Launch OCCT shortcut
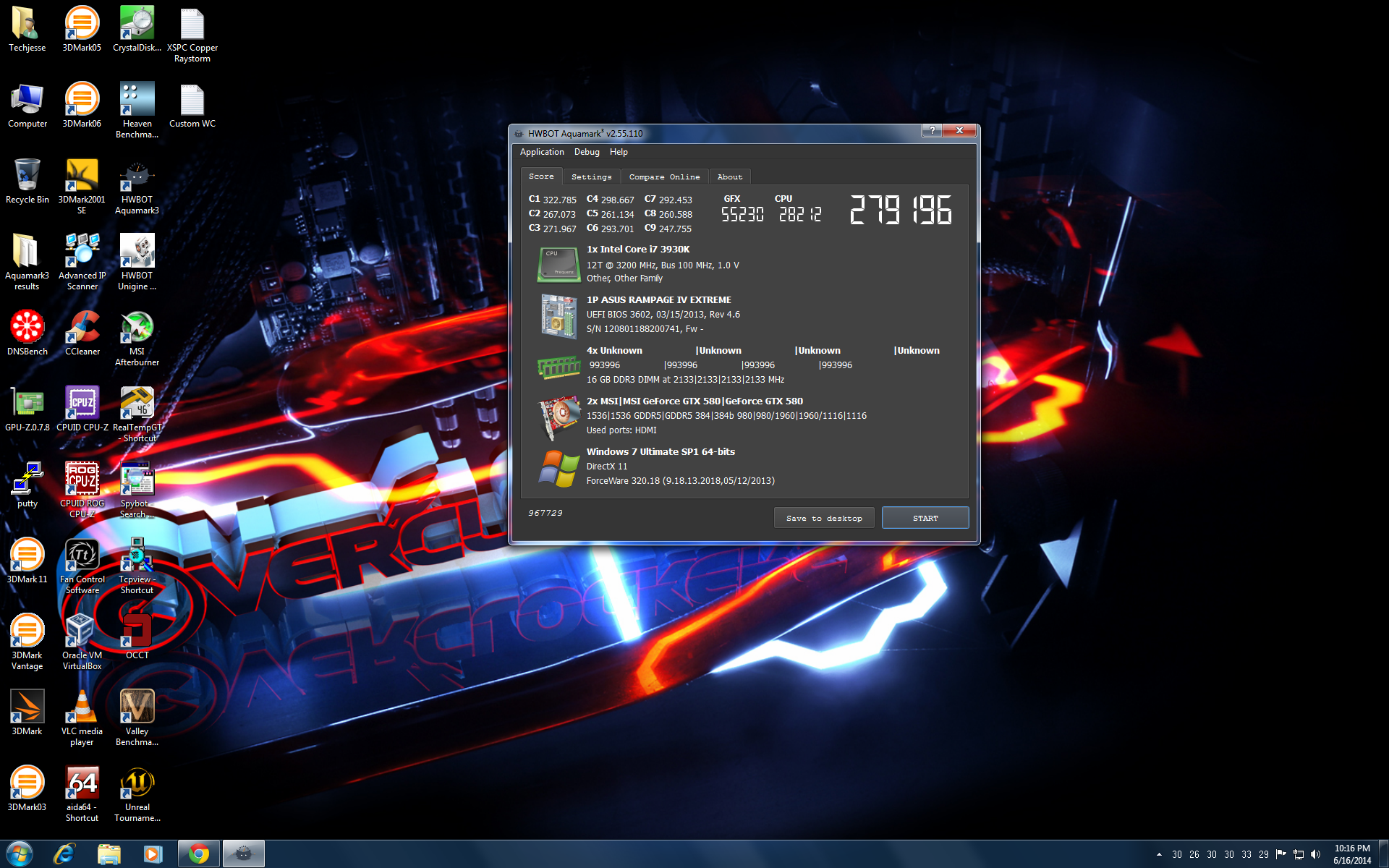 [x=137, y=637]
